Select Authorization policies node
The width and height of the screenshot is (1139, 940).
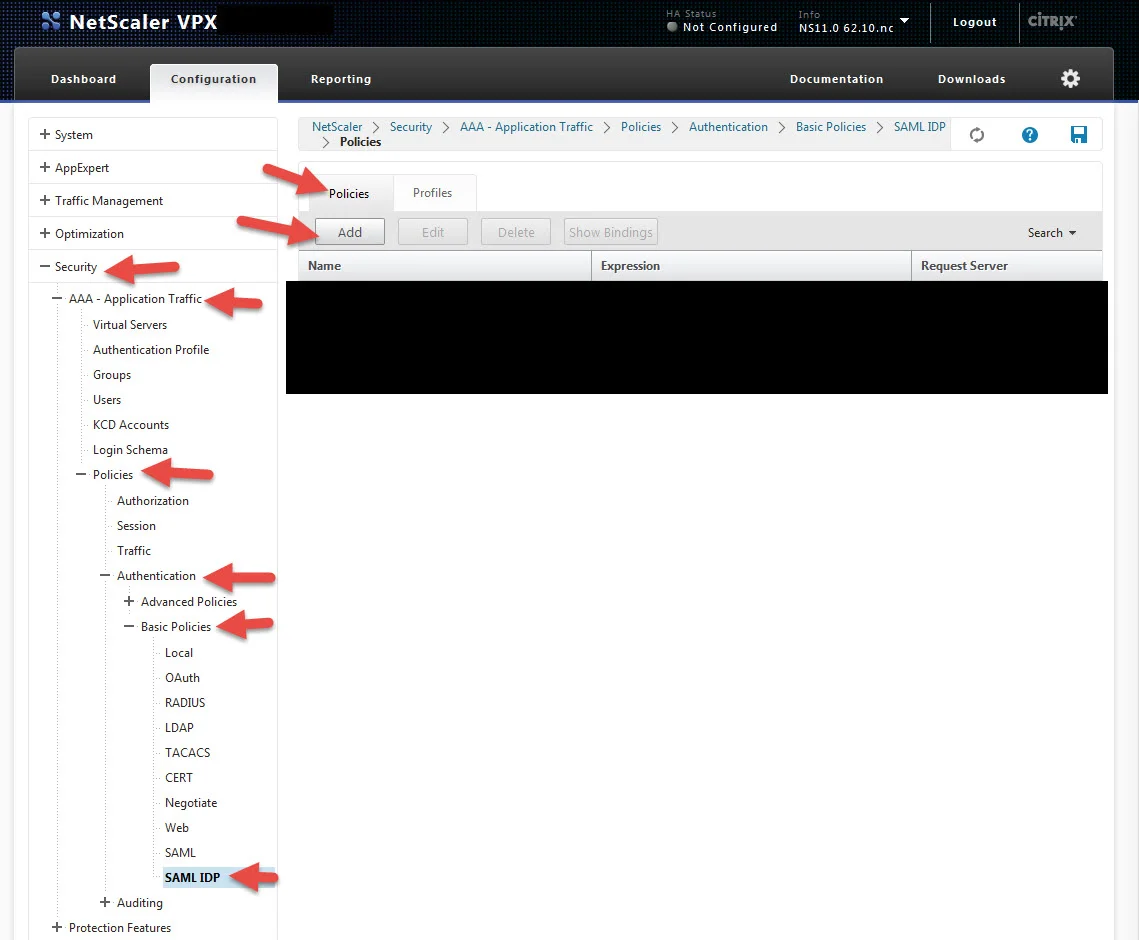click(x=153, y=501)
